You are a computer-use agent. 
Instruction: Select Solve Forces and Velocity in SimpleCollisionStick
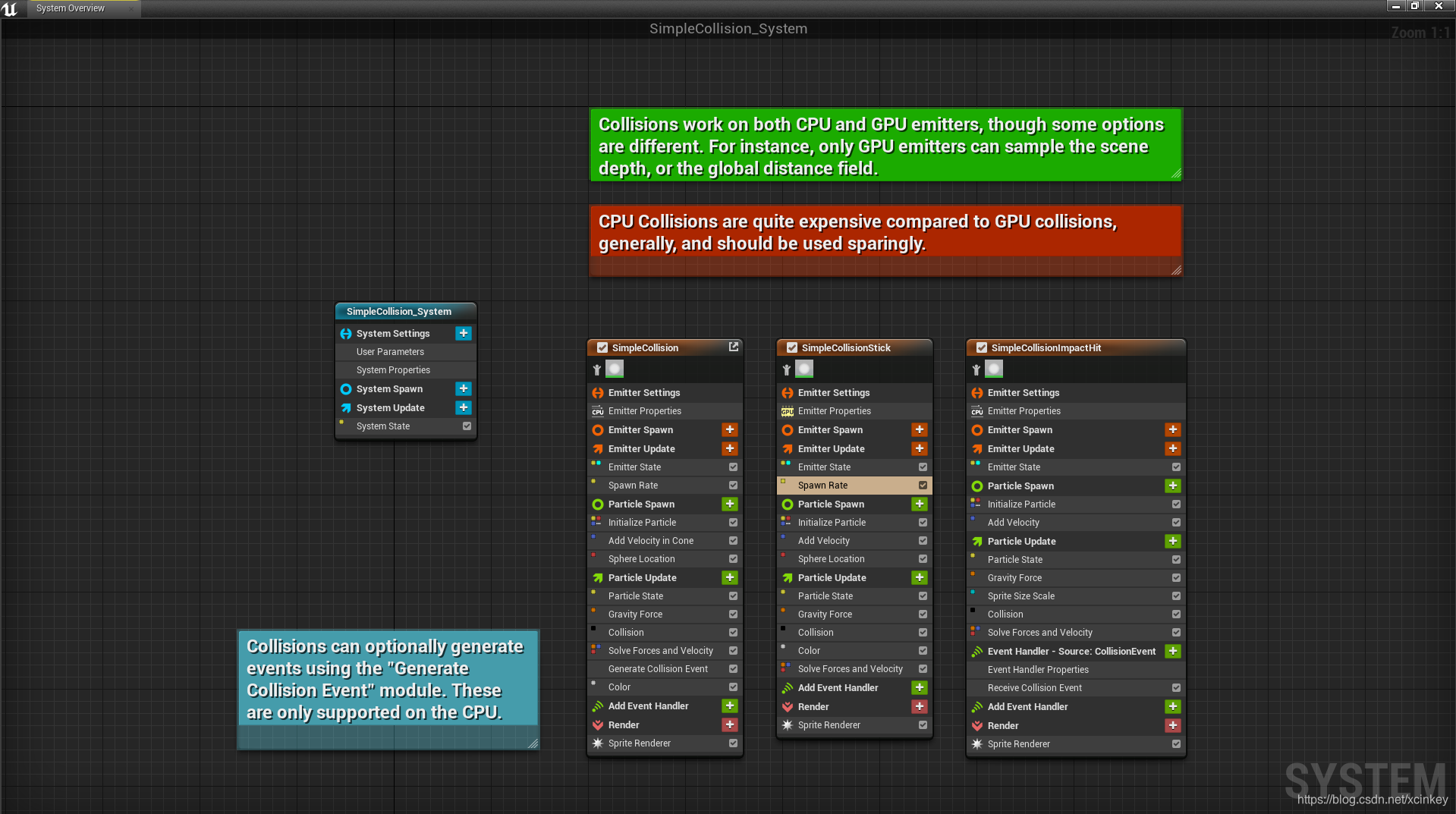[x=854, y=668]
